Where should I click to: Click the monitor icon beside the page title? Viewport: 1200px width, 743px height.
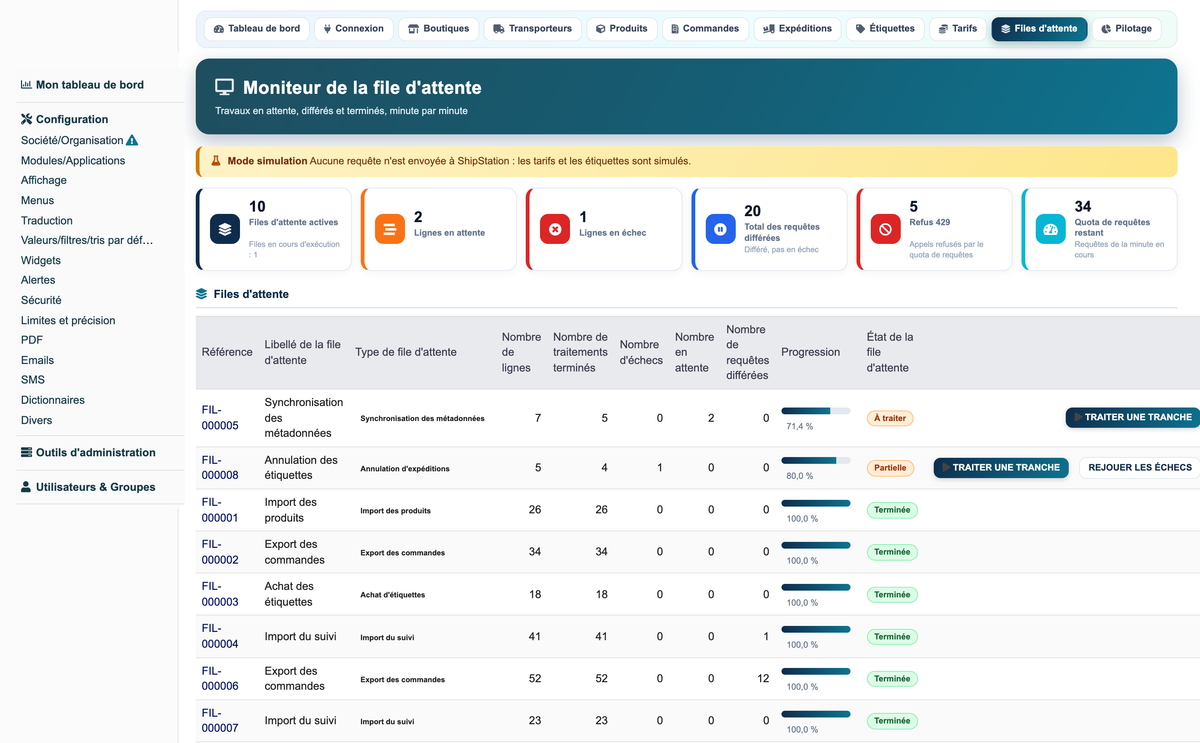tap(224, 88)
